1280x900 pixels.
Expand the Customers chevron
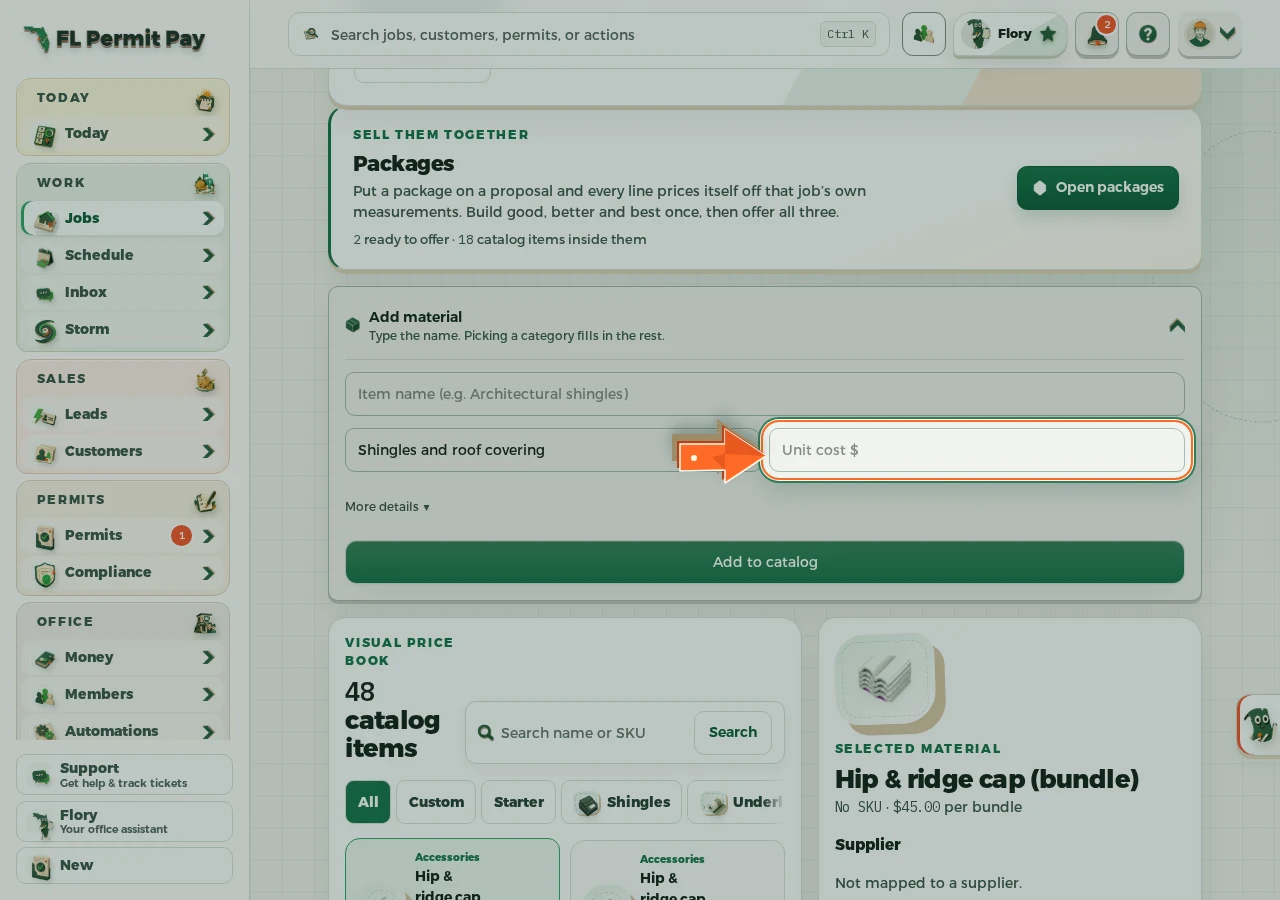click(208, 452)
